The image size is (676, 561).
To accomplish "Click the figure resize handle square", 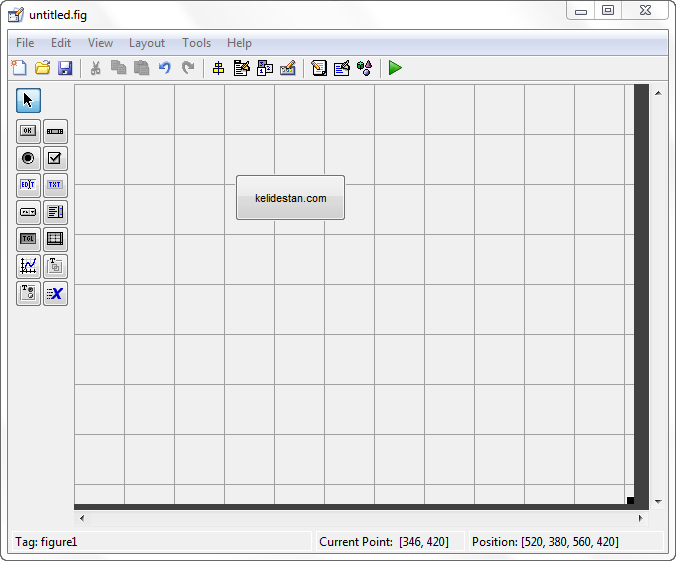I will [630, 500].
